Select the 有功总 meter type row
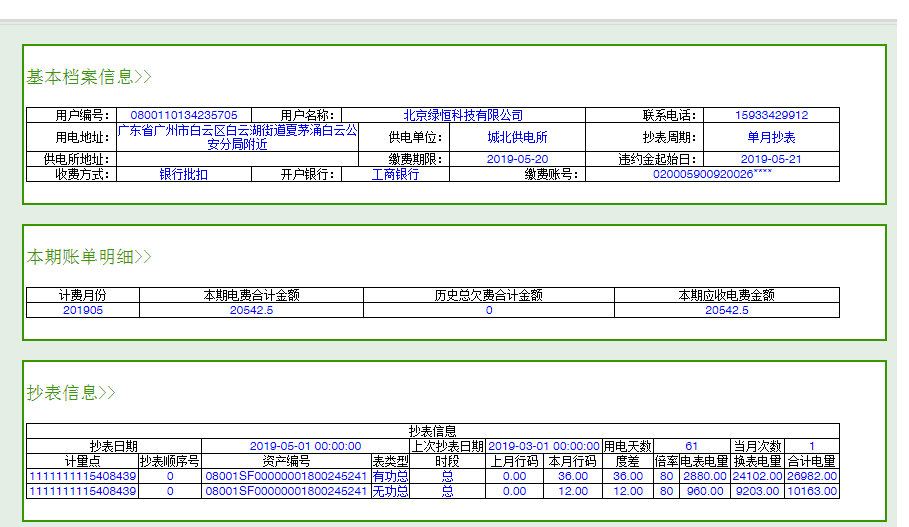909x527 pixels. (390, 476)
